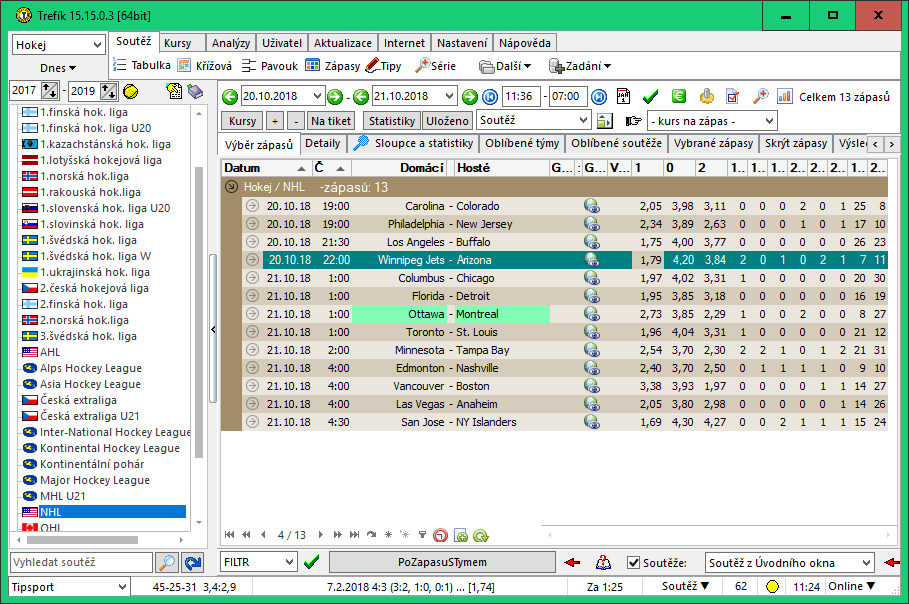Click the yellow tennis ball icon beside years
This screenshot has height=604, width=909.
[x=131, y=91]
